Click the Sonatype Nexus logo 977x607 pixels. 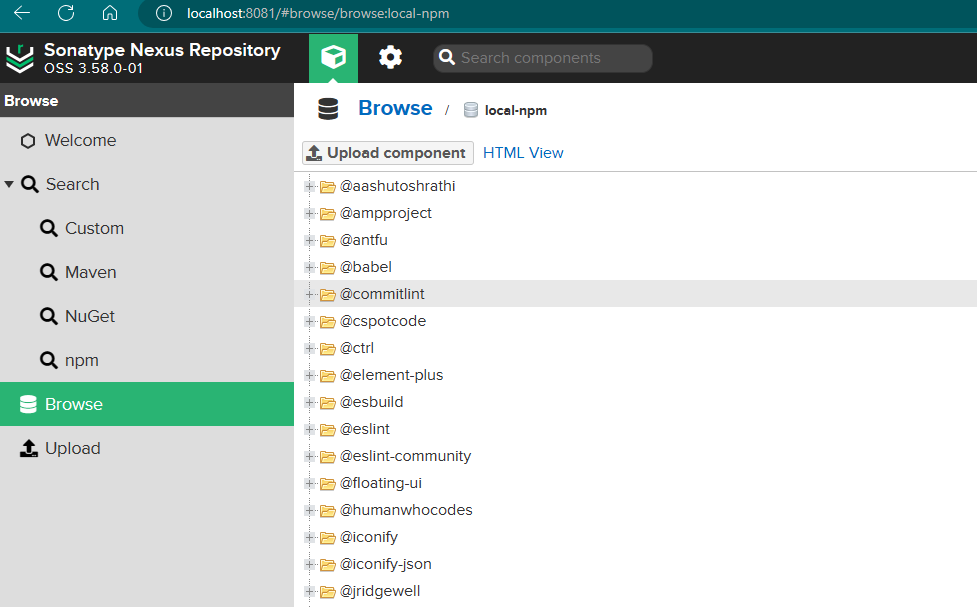coord(20,59)
